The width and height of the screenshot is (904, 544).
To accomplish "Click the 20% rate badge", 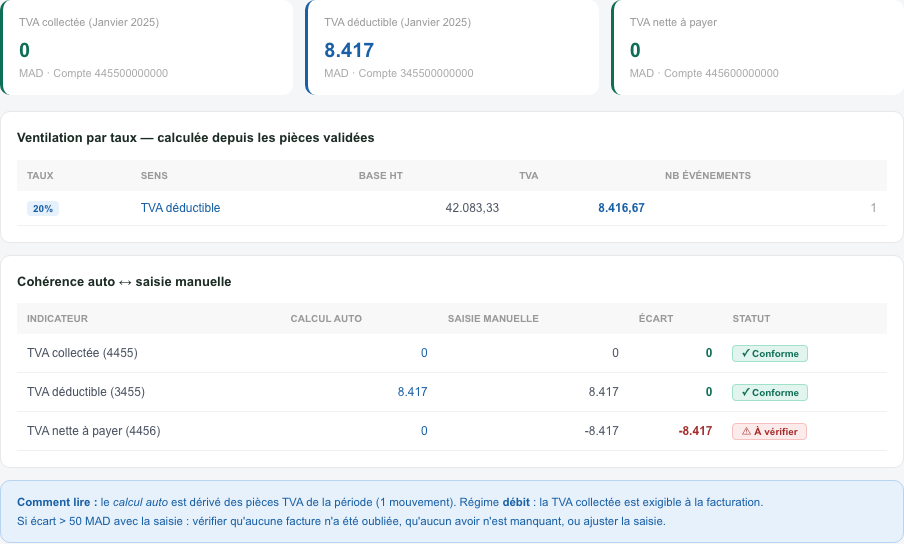I will 43,209.
